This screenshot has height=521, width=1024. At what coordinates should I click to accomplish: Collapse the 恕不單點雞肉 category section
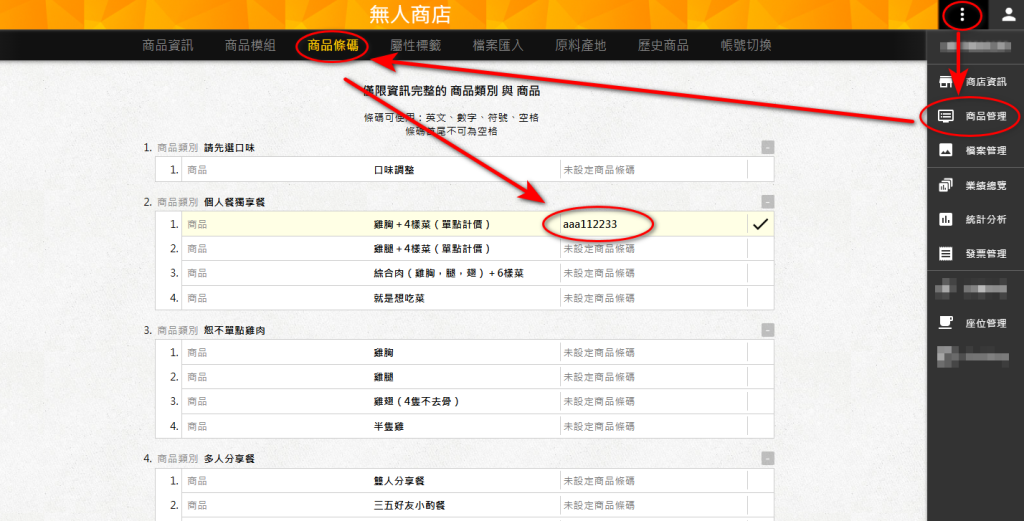(x=767, y=330)
